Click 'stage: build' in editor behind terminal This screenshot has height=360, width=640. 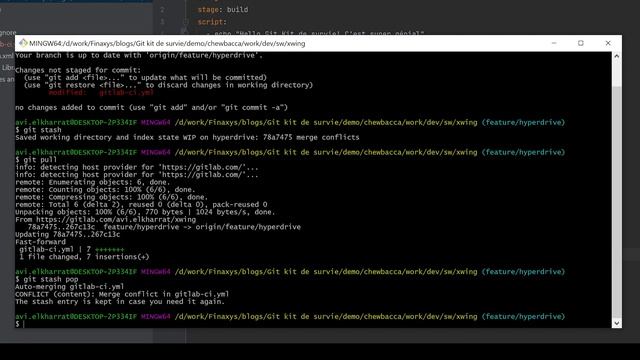click(x=223, y=9)
